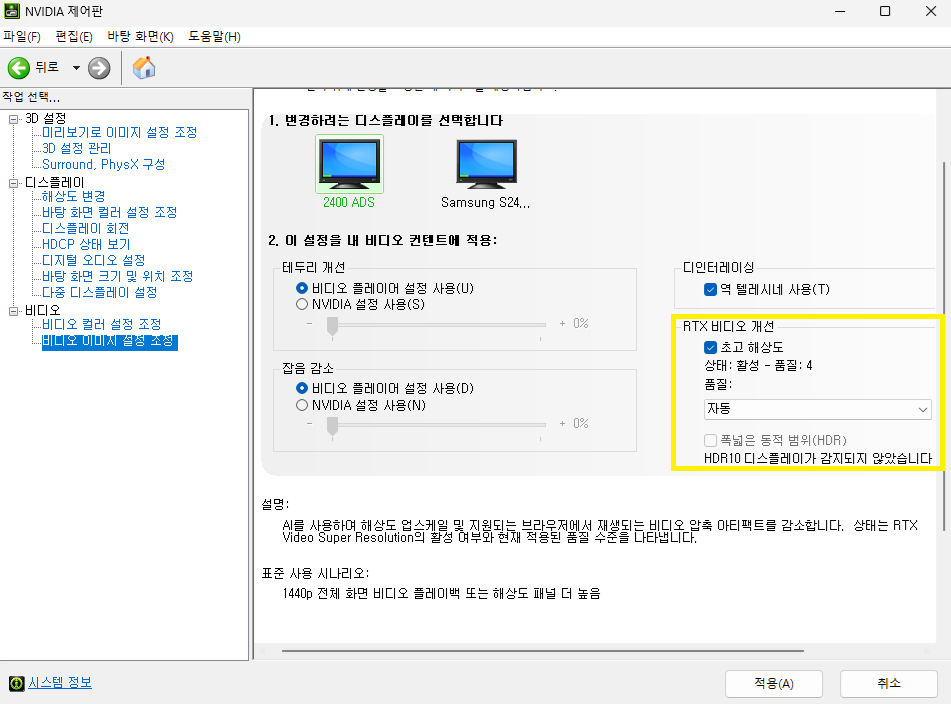The image size is (951, 704).
Task: Disable the 초고 해상도 checkbox
Action: tap(711, 347)
